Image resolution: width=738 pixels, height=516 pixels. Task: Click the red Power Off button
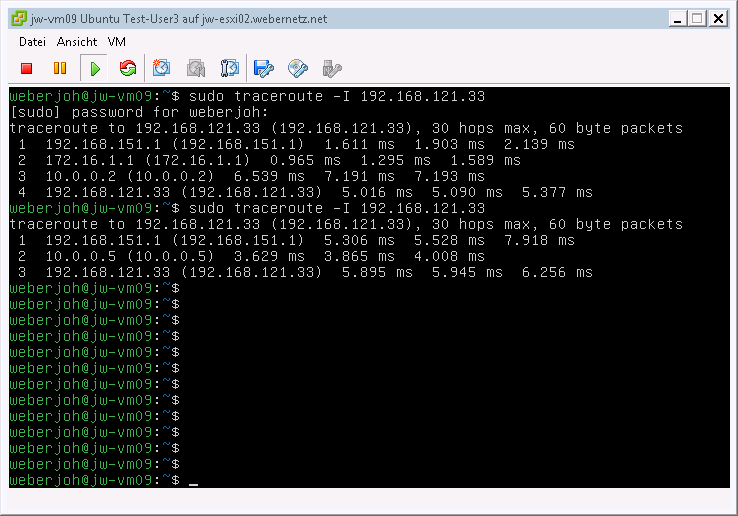point(26,69)
